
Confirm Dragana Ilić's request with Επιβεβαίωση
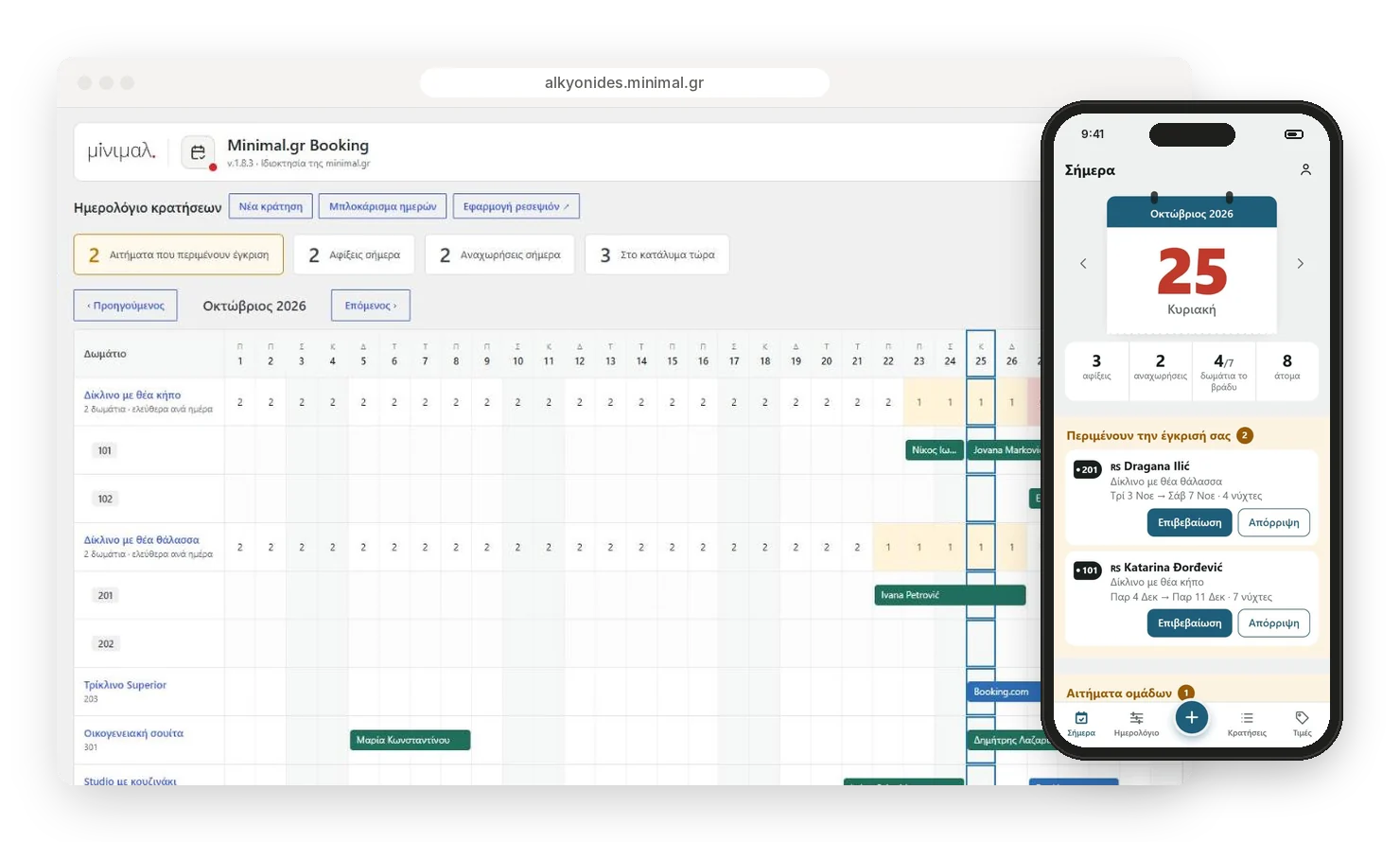coord(1189,522)
